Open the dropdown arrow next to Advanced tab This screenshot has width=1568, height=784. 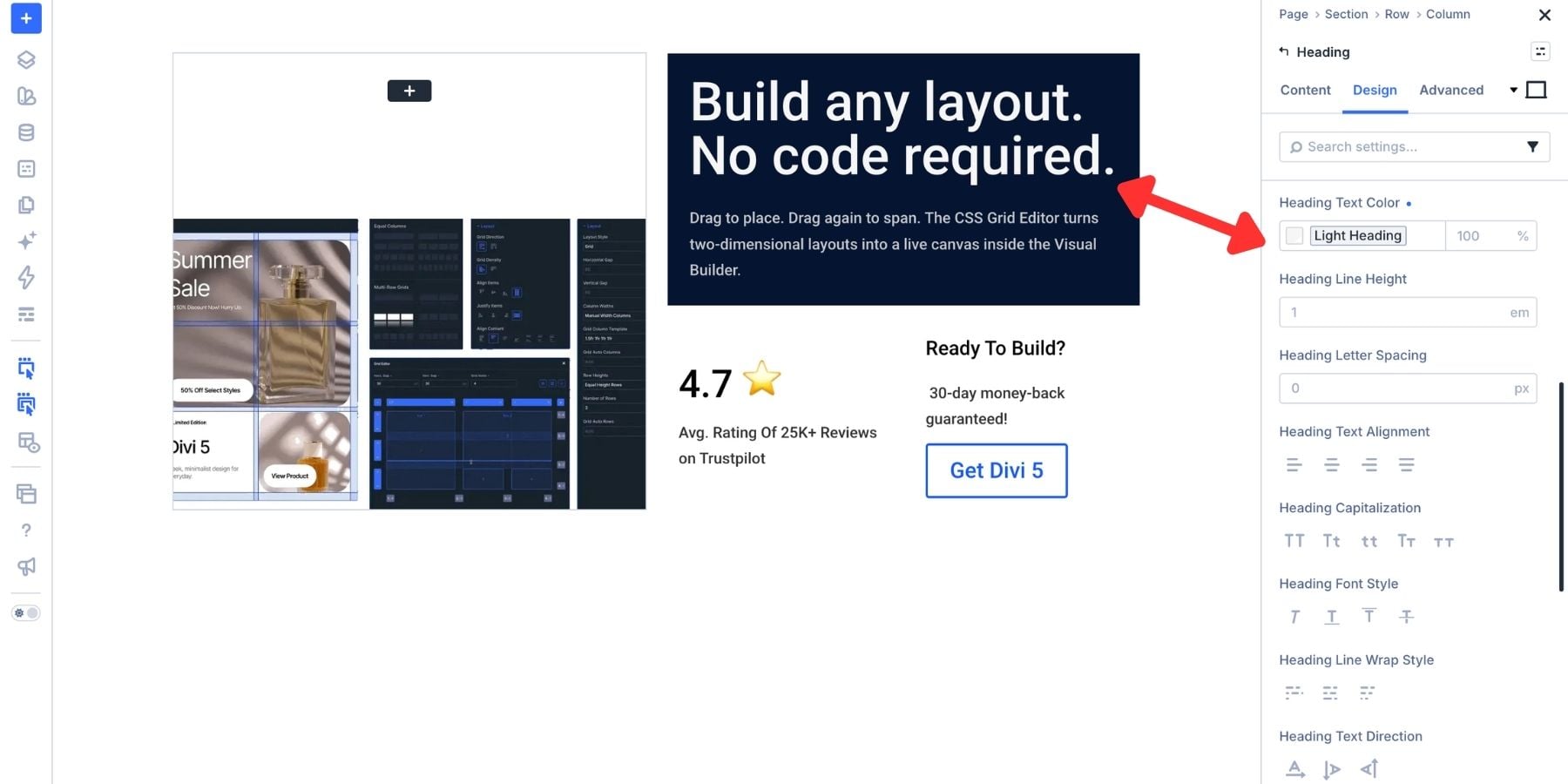1513,90
